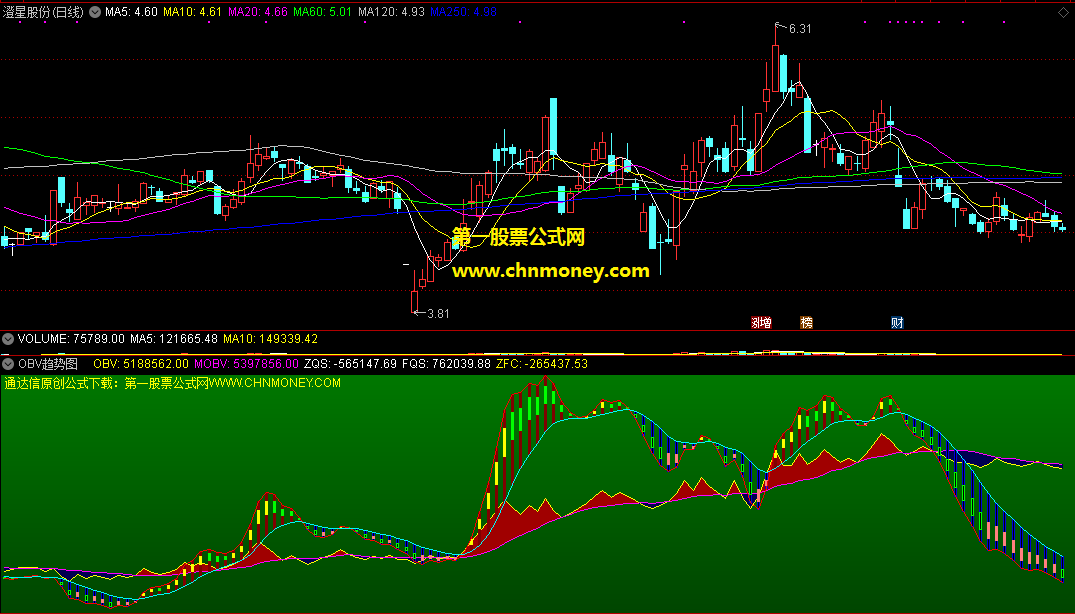The width and height of the screenshot is (1075, 614).
Task: Click the 榜 event marker
Action: (806, 323)
